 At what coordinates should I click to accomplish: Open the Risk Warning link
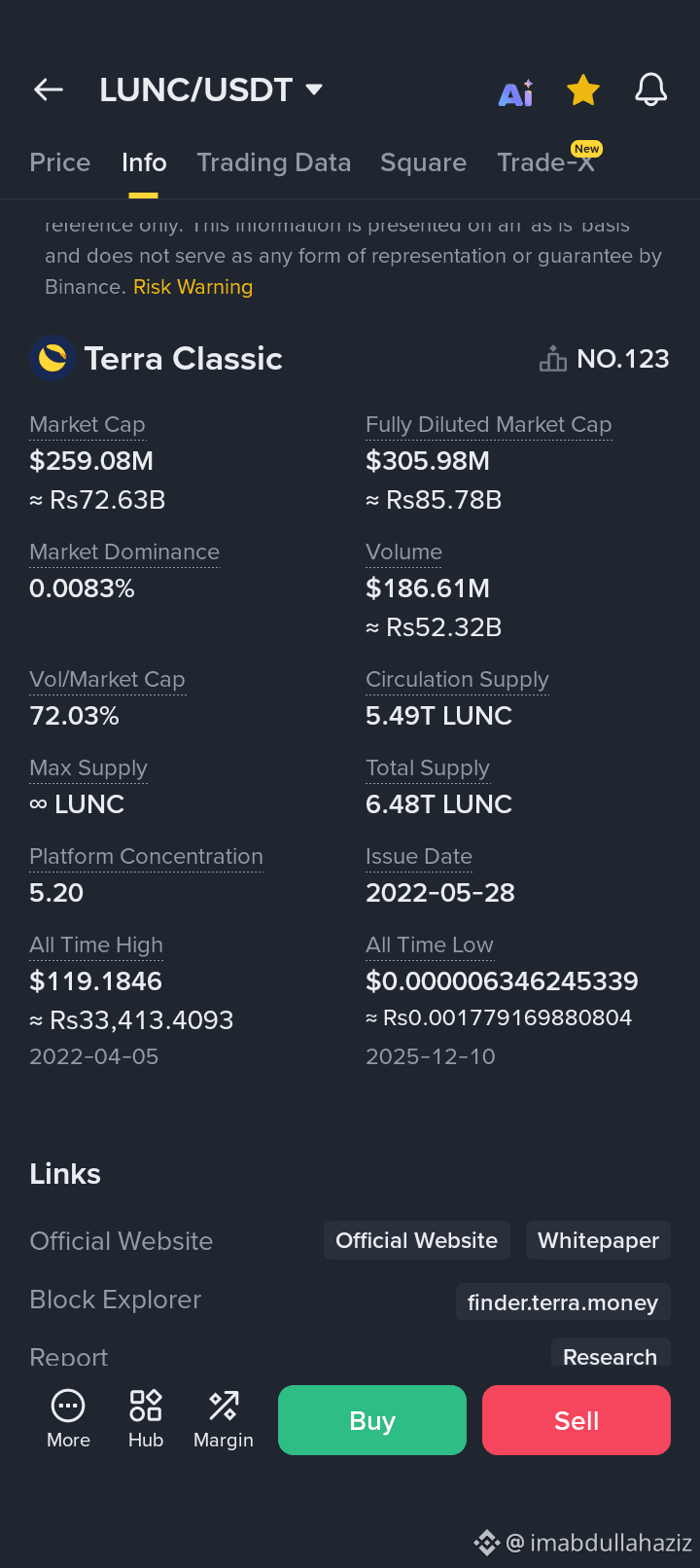coord(193,287)
